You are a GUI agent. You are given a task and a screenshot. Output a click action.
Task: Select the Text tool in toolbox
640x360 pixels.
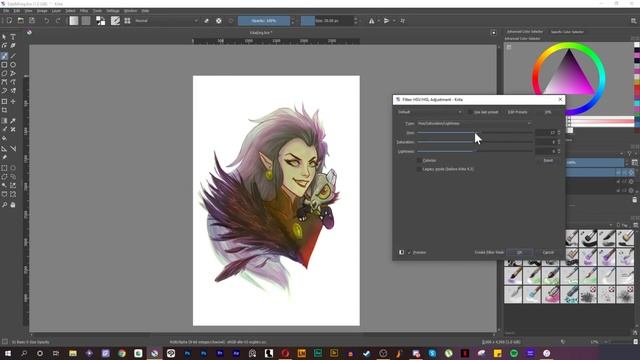coord(13,37)
